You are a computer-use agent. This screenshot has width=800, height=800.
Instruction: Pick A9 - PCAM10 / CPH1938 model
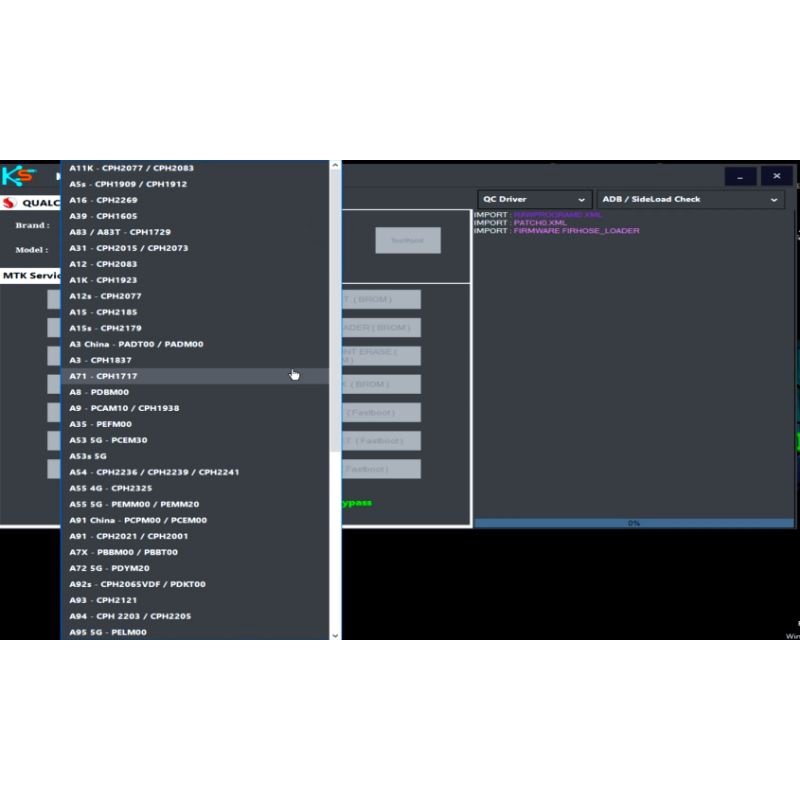click(x=195, y=408)
